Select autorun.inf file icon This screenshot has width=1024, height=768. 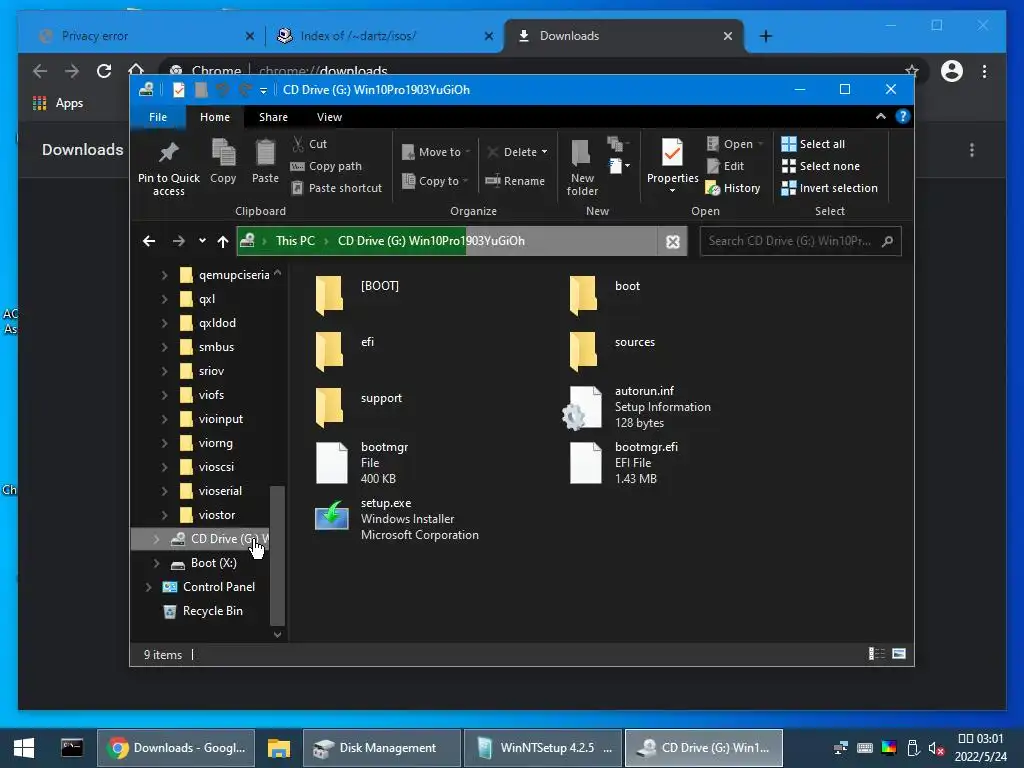pyautogui.click(x=583, y=407)
